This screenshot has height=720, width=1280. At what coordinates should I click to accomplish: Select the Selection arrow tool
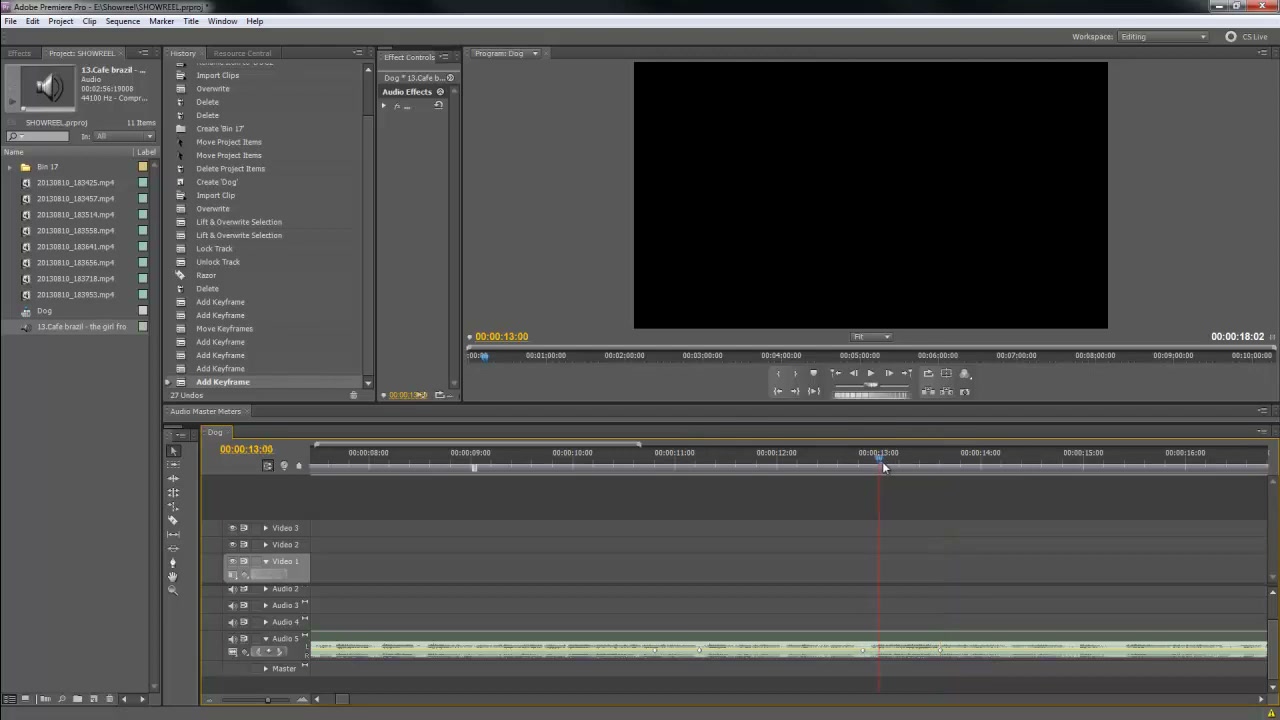pyautogui.click(x=173, y=451)
